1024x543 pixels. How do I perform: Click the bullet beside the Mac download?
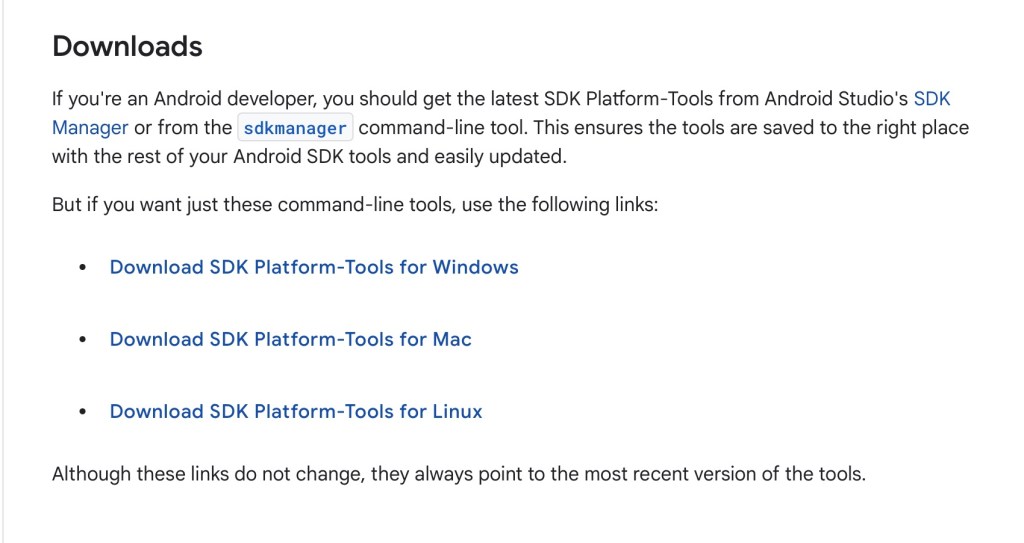coord(83,340)
